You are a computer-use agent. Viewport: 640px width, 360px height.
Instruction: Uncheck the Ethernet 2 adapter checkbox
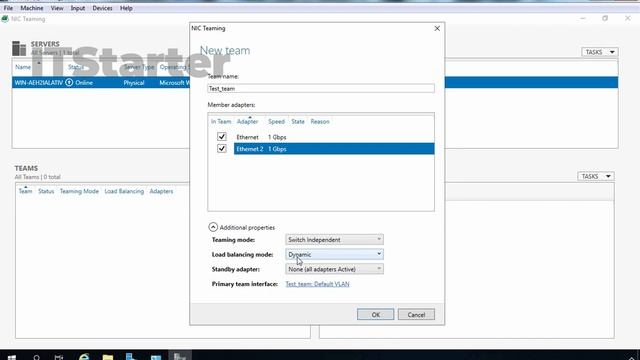pyautogui.click(x=222, y=149)
